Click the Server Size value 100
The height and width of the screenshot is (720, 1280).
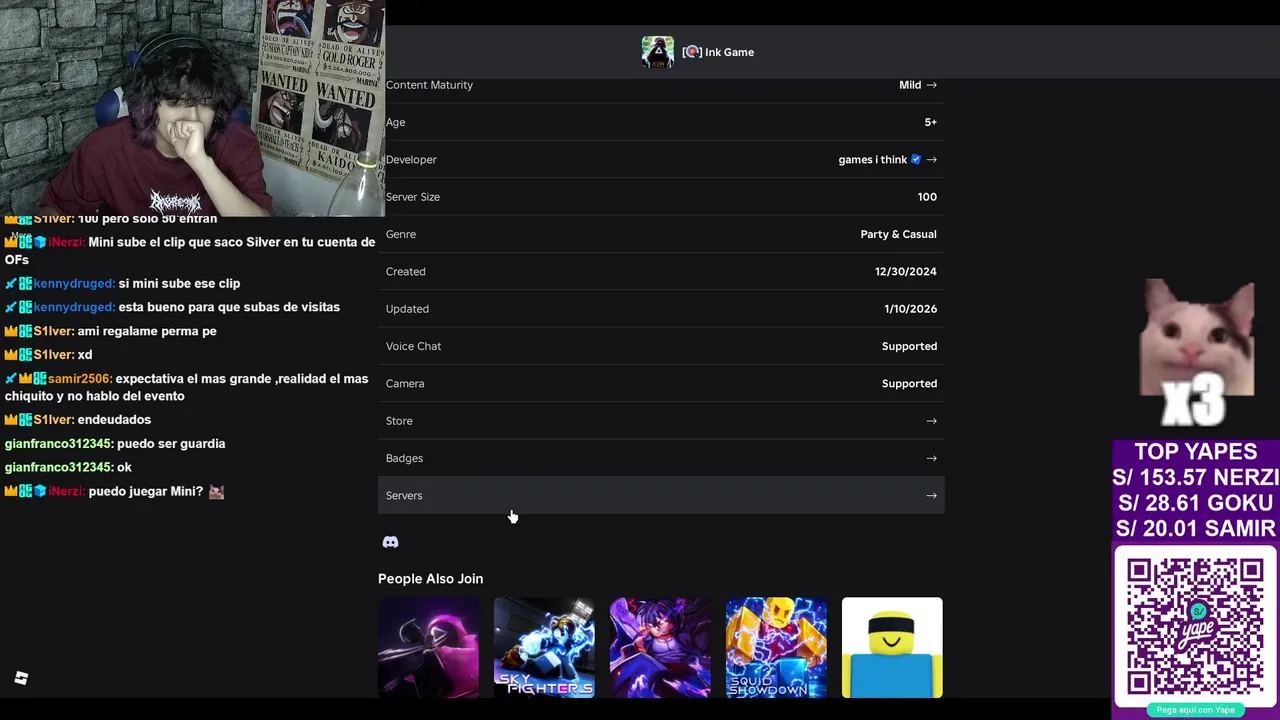927,197
